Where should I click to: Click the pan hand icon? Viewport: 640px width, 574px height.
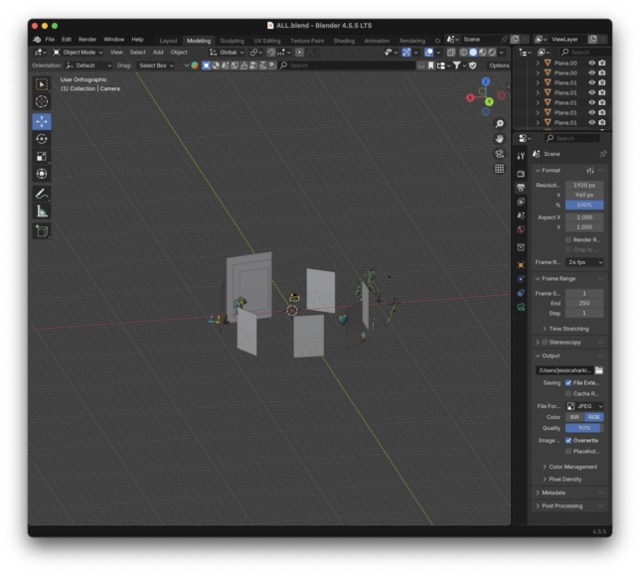499,139
